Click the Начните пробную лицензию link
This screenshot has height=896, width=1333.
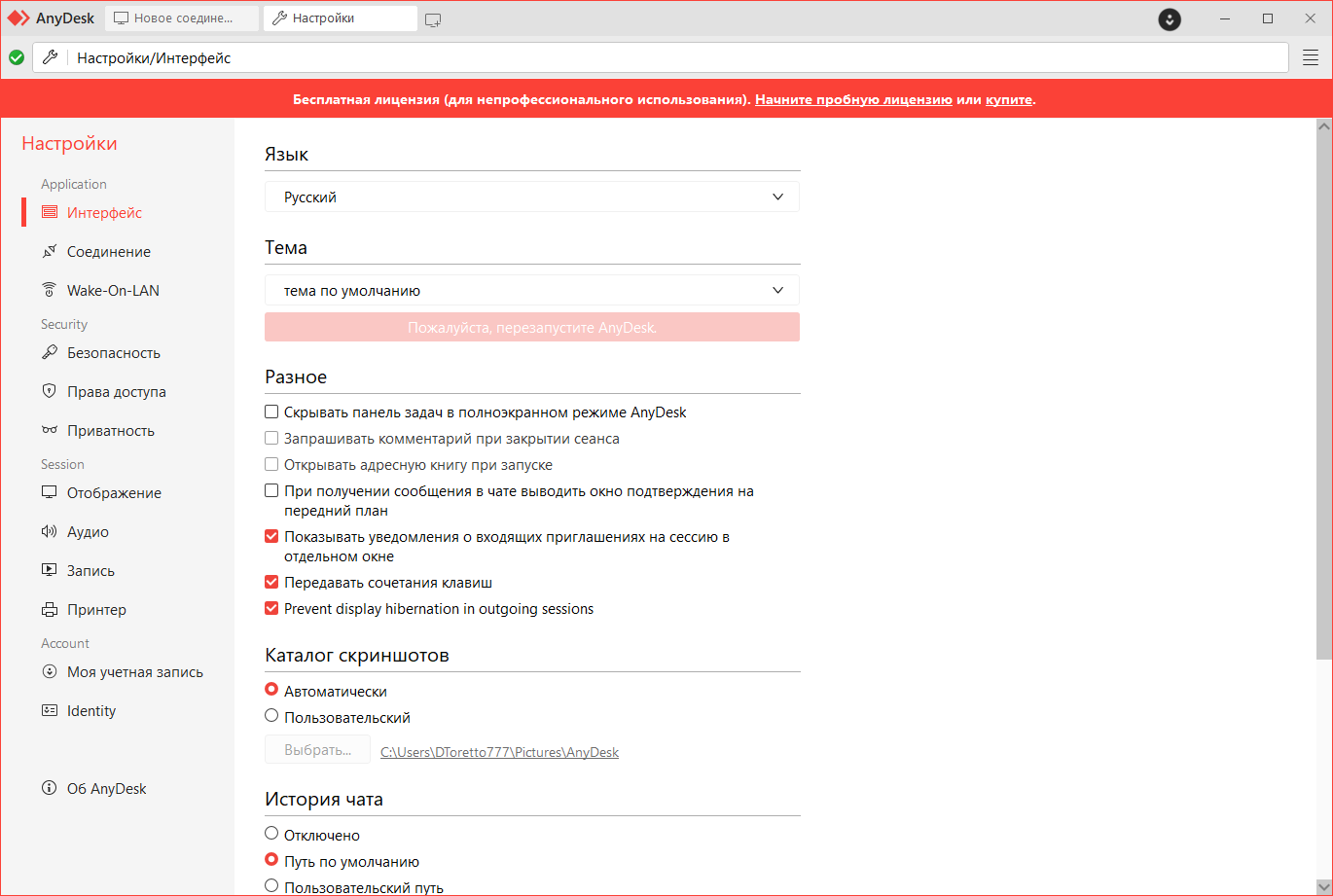853,99
